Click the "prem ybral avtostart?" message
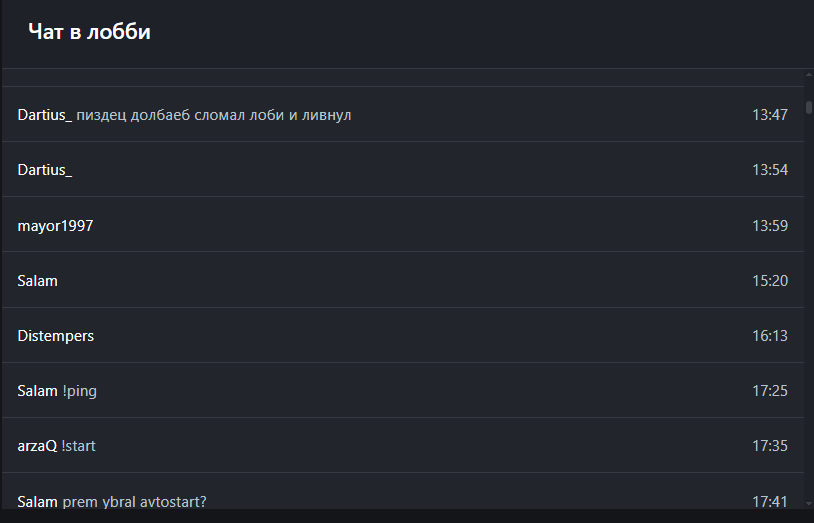Screen dimensions: 814x523 coord(134,501)
